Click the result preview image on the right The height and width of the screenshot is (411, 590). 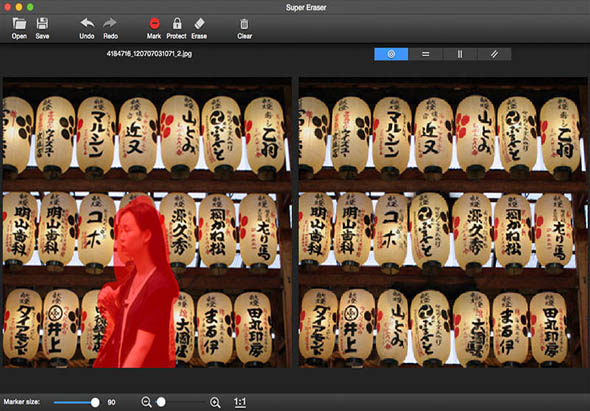click(443, 222)
